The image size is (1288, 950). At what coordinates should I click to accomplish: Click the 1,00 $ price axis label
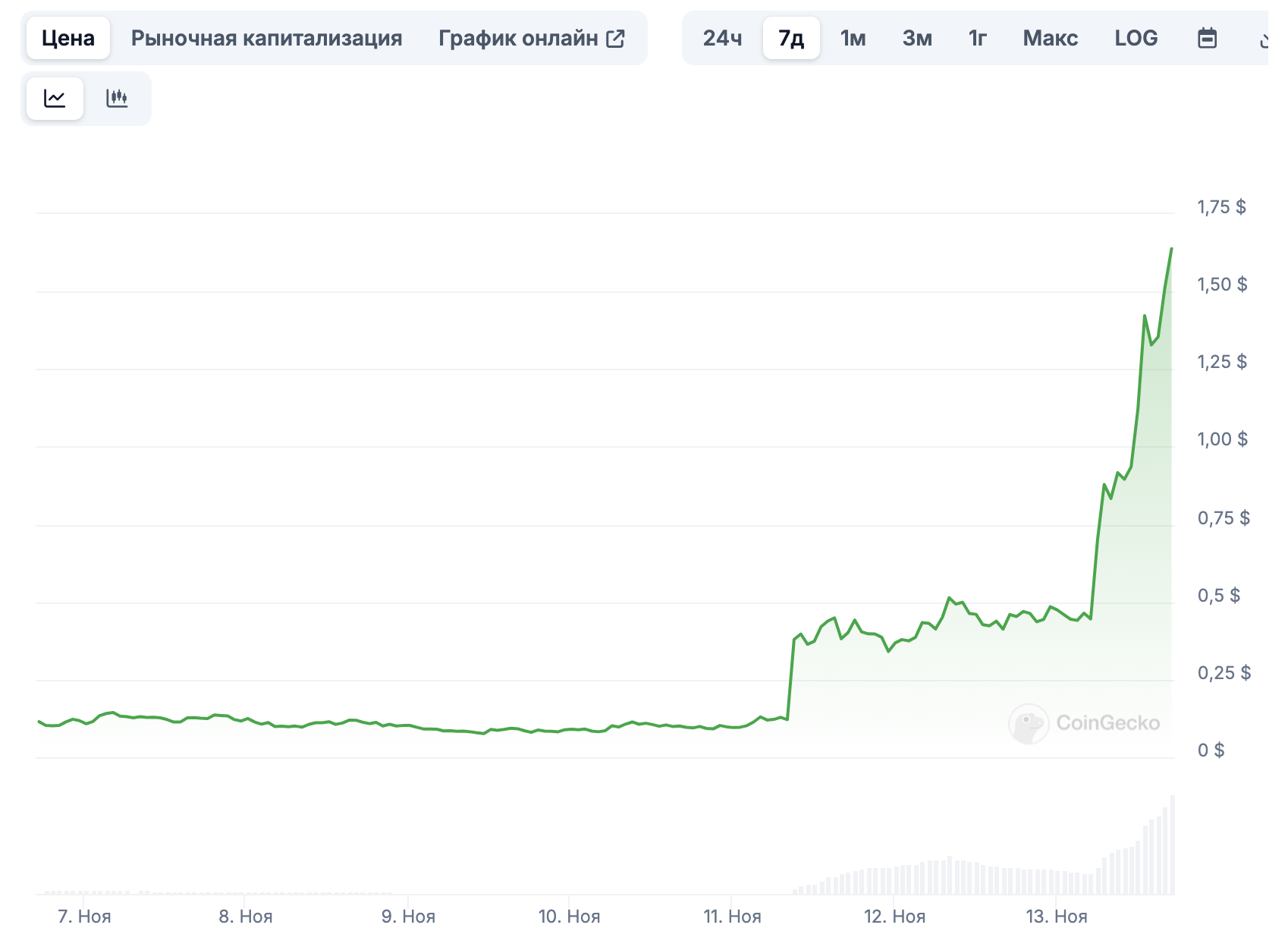(x=1222, y=439)
